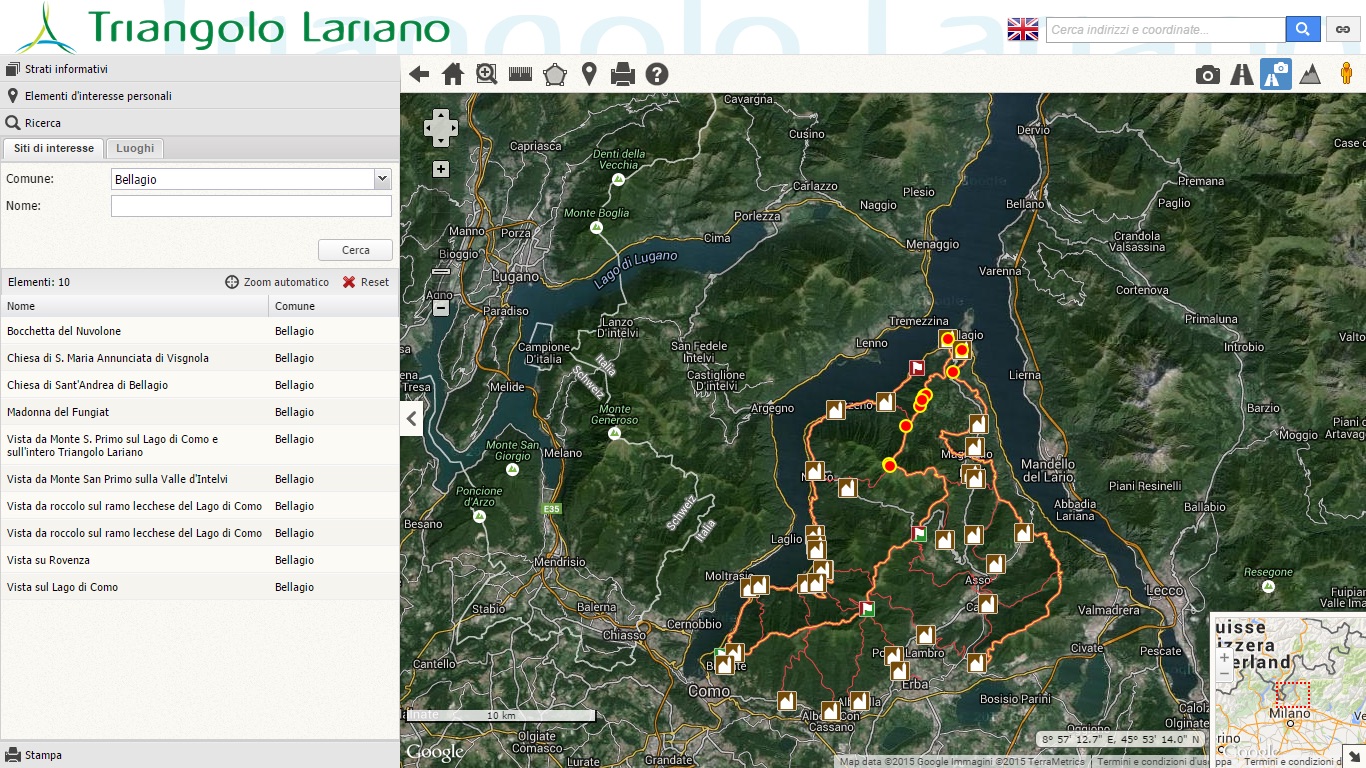
Task: Toggle the camera photo layer
Action: click(x=1208, y=74)
